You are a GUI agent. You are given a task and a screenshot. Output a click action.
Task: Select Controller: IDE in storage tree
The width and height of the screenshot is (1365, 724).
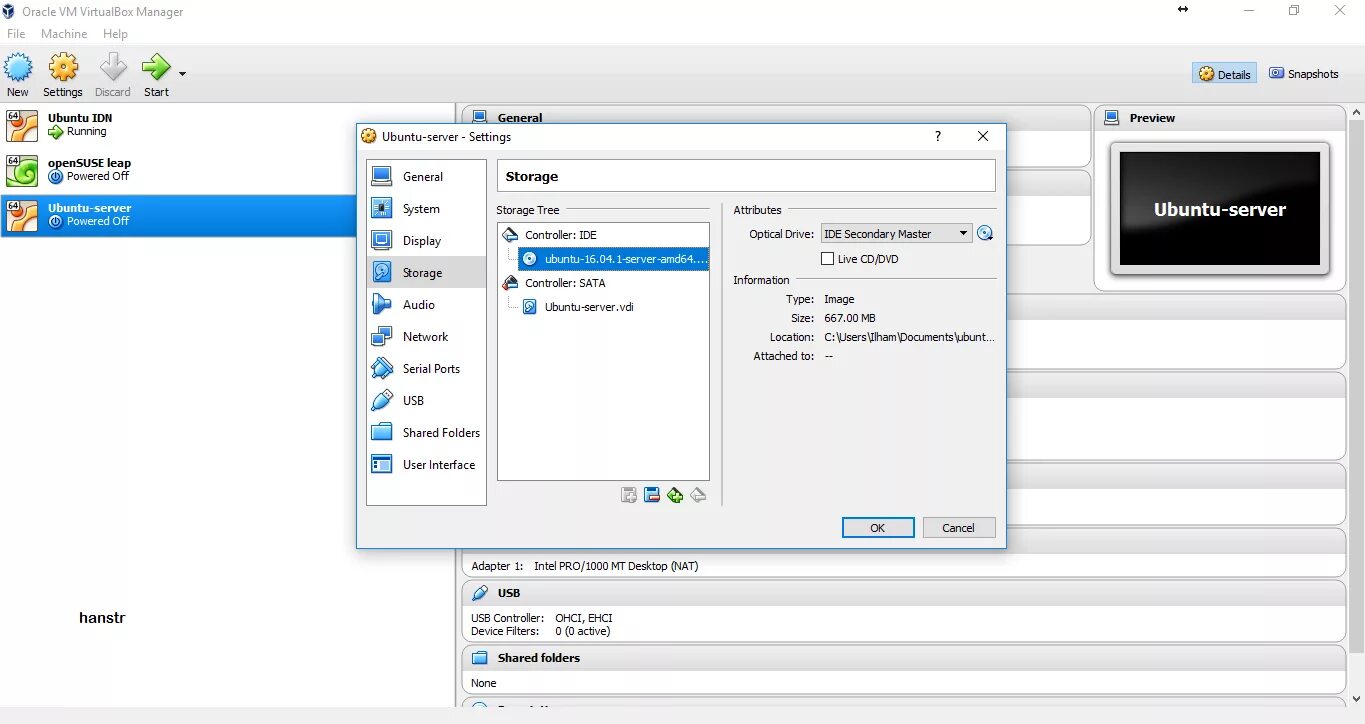[x=603, y=235]
